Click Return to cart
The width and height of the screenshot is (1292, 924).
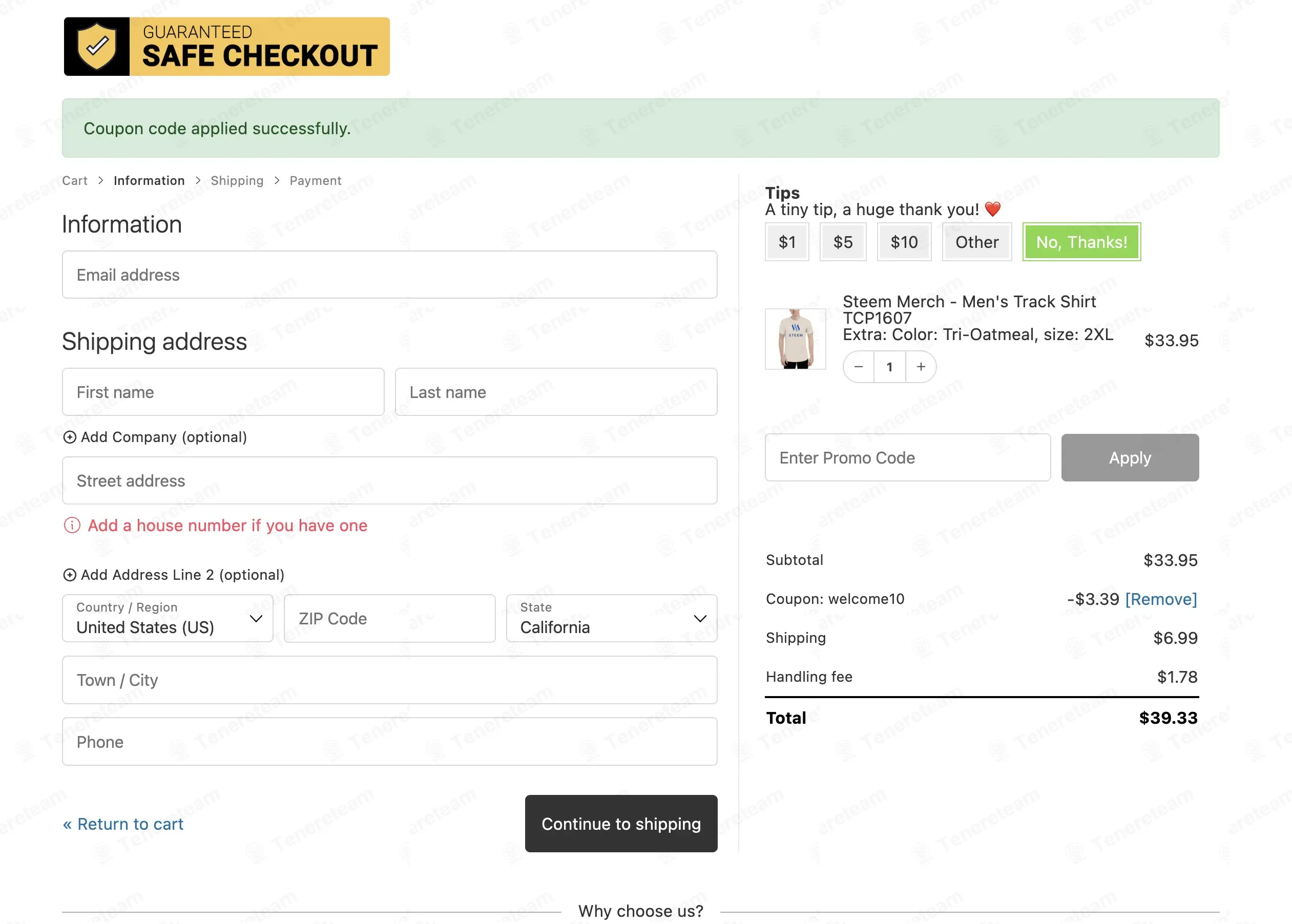[122, 824]
